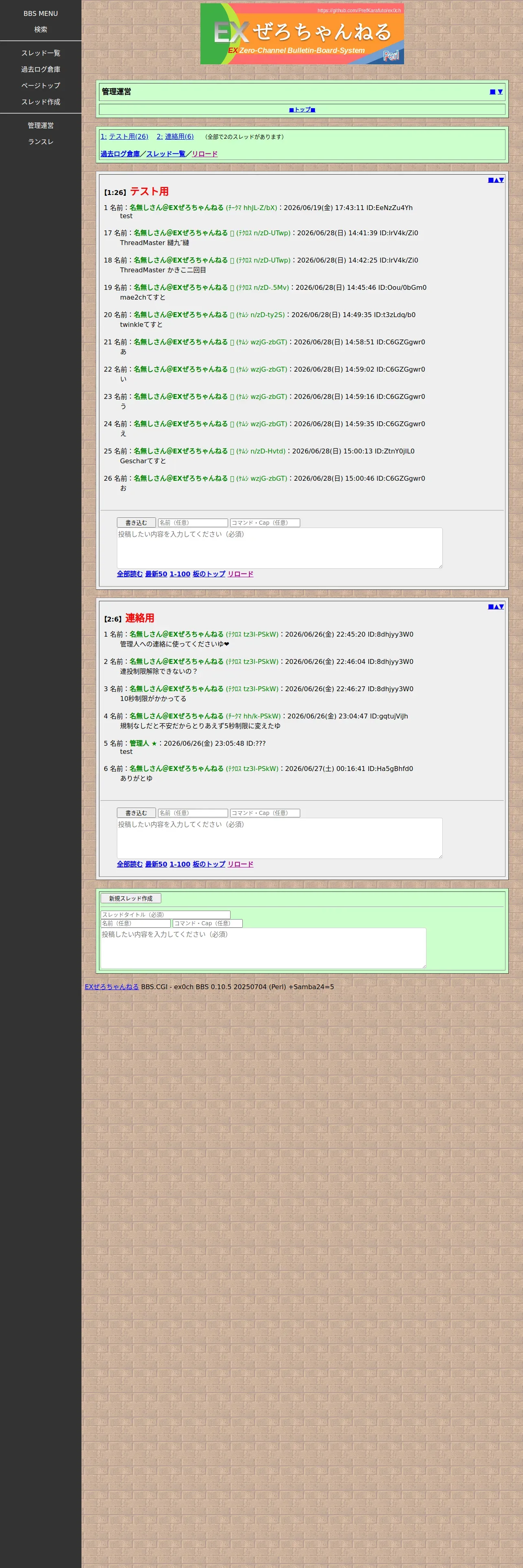The image size is (523, 1568).
Task: Focus 名前 field in new thread form
Action: click(x=135, y=923)
